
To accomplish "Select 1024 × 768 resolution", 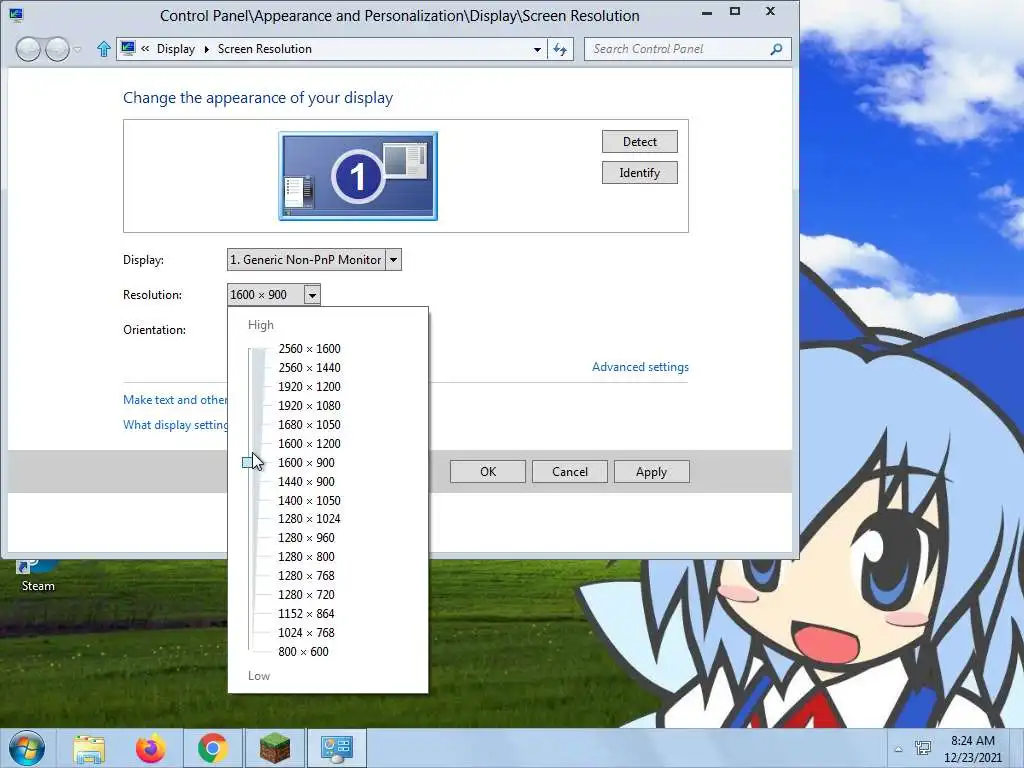I will click(306, 632).
